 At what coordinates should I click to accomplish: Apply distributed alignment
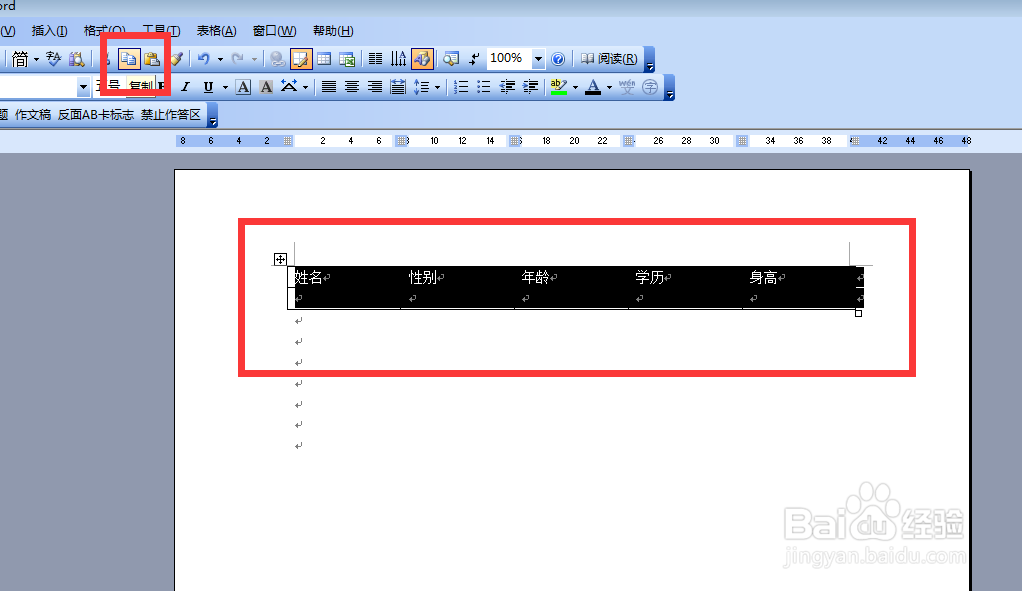(x=398, y=87)
